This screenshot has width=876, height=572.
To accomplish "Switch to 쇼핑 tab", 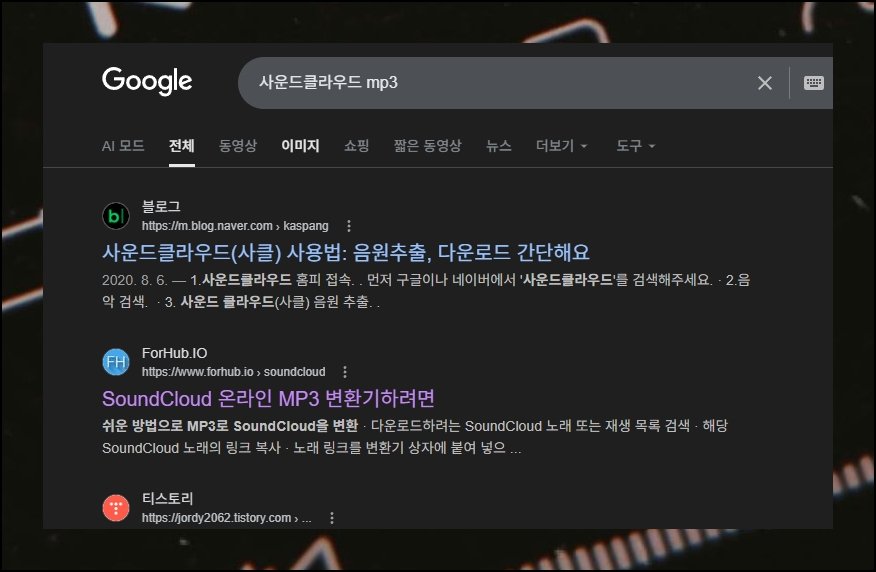I will pos(356,146).
